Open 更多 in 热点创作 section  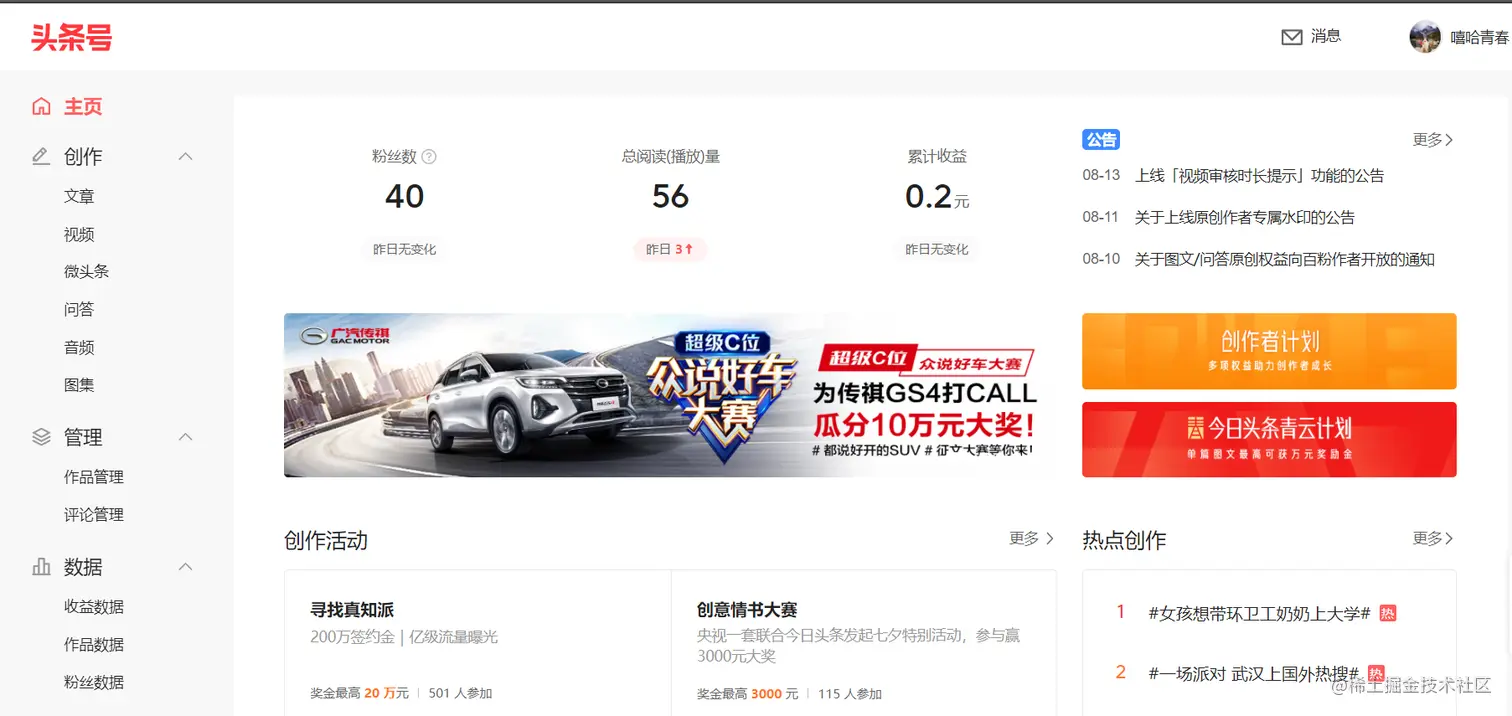1433,538
